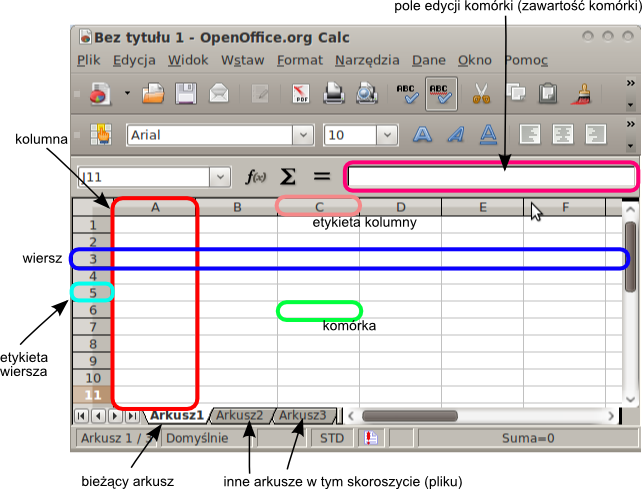The height and width of the screenshot is (489, 642).
Task: Click the Select All corner box
Action: pyautogui.click(x=92, y=207)
